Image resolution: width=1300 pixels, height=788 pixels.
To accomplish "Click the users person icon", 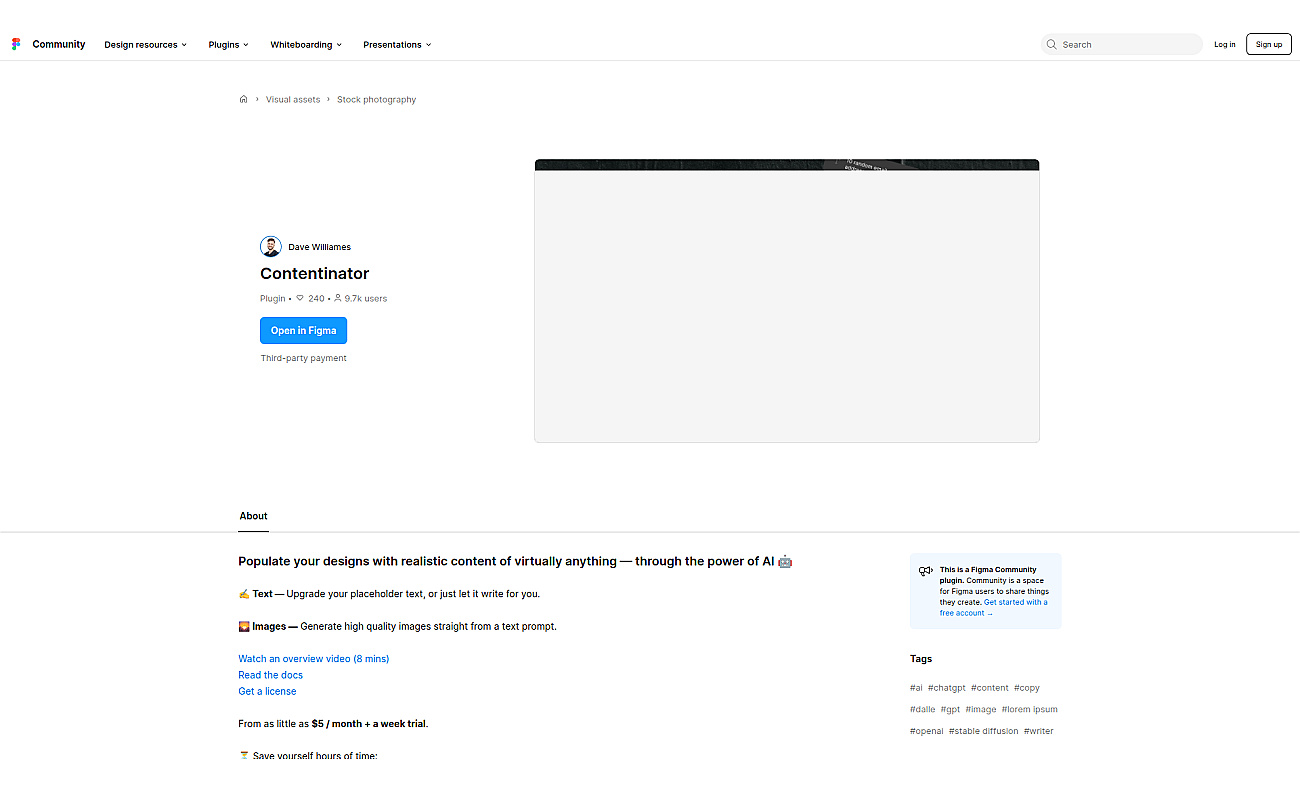I will coord(338,298).
